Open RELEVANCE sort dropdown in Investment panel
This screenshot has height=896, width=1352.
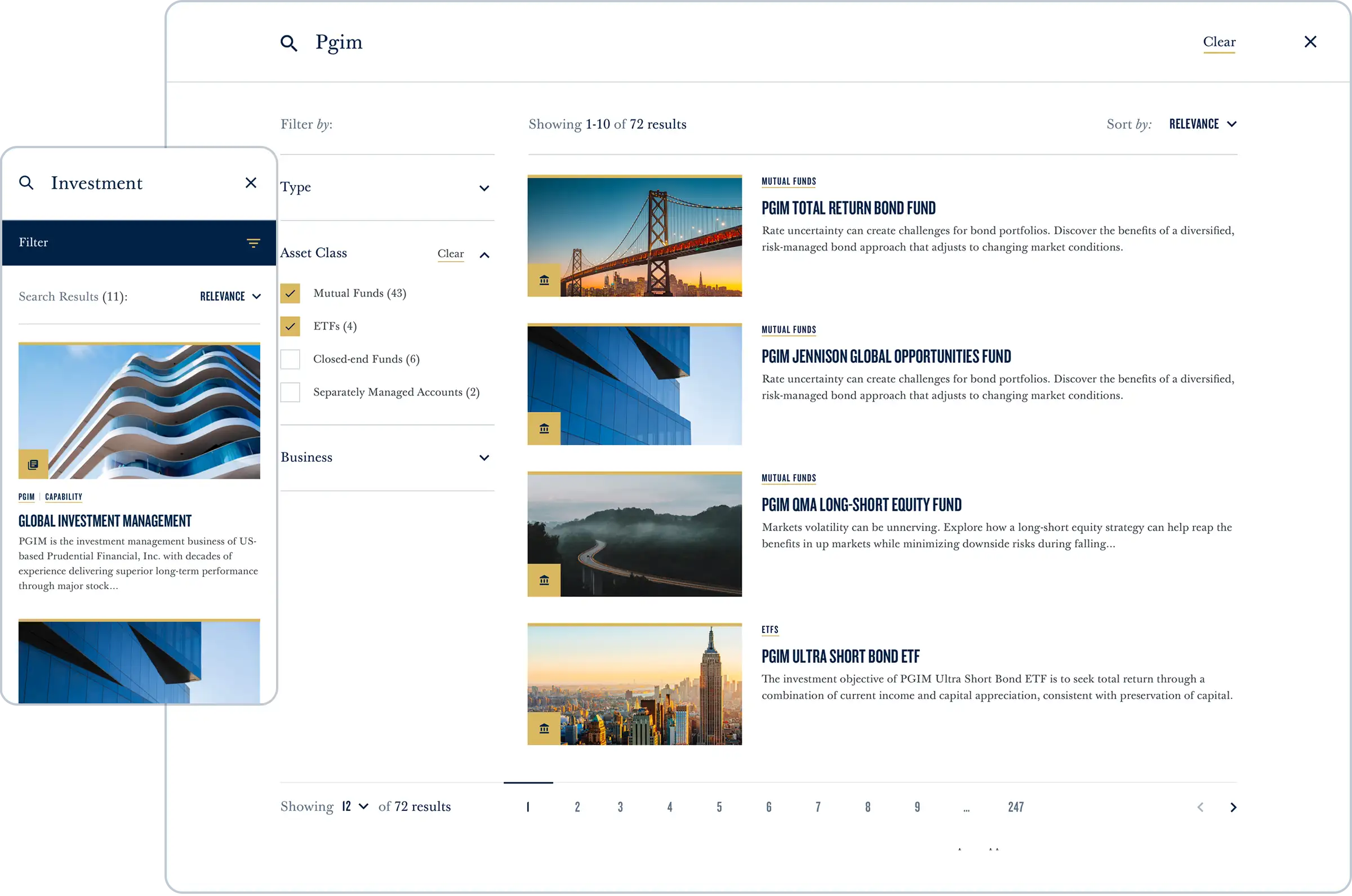tap(230, 297)
